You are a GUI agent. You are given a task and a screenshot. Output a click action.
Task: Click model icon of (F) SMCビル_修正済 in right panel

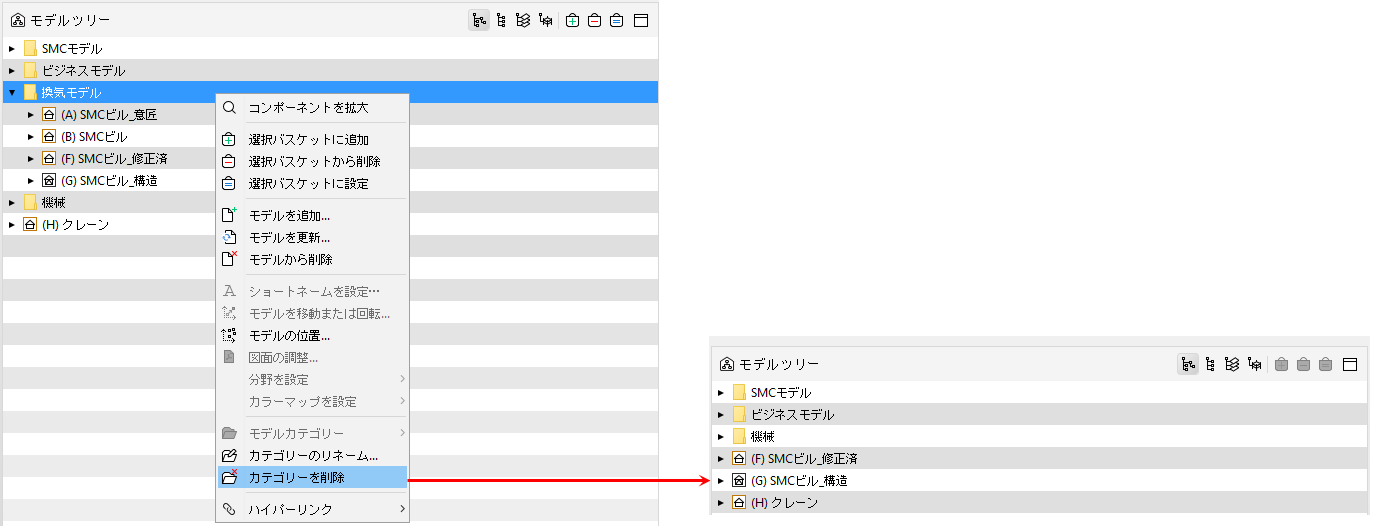[739, 458]
